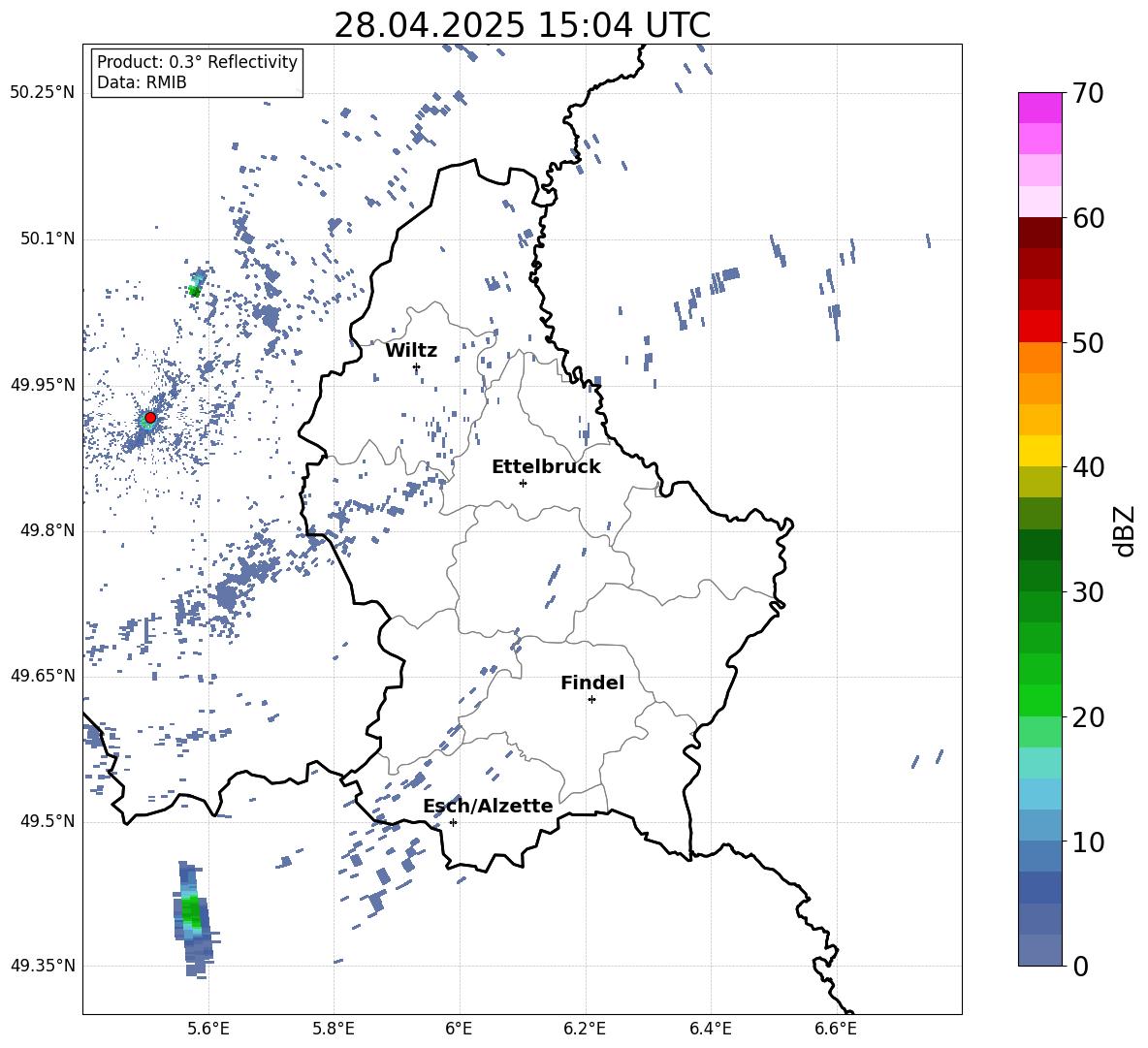Click the 49.8°N latitude tick label
This screenshot has height=1048, width=1148.
pyautogui.click(x=48, y=530)
